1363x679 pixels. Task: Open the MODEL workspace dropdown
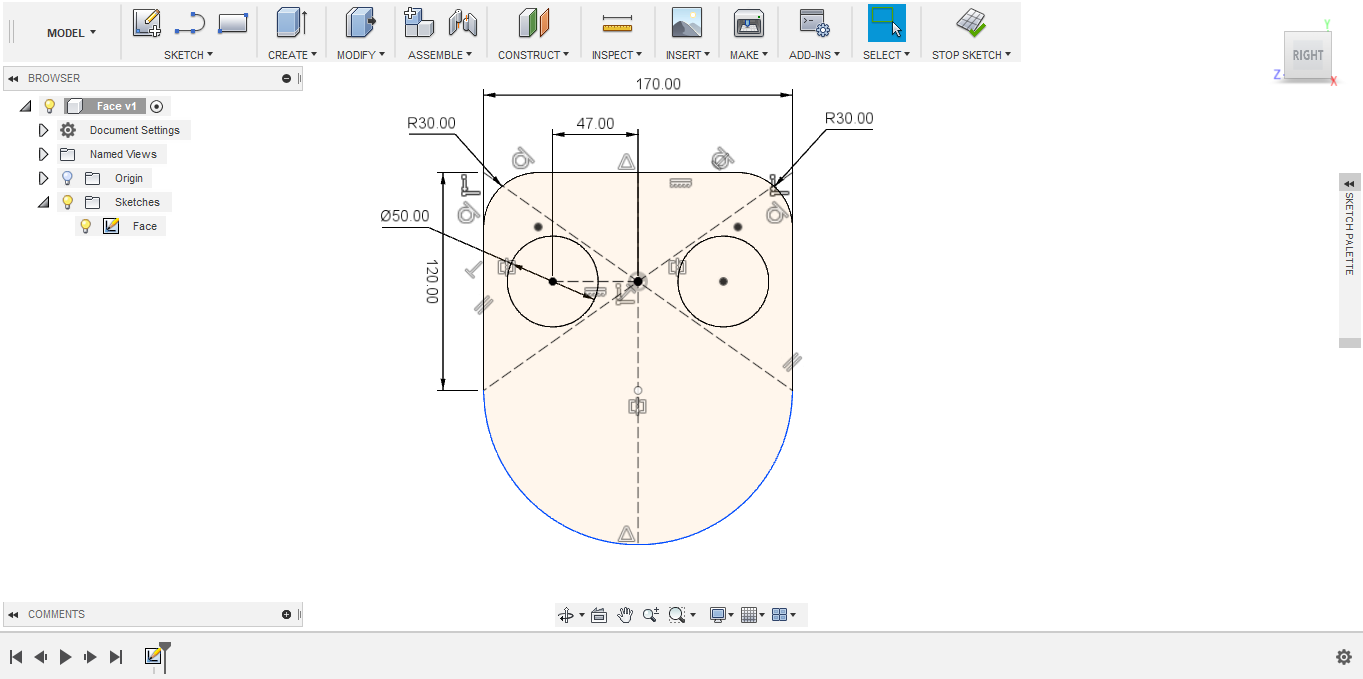(71, 33)
